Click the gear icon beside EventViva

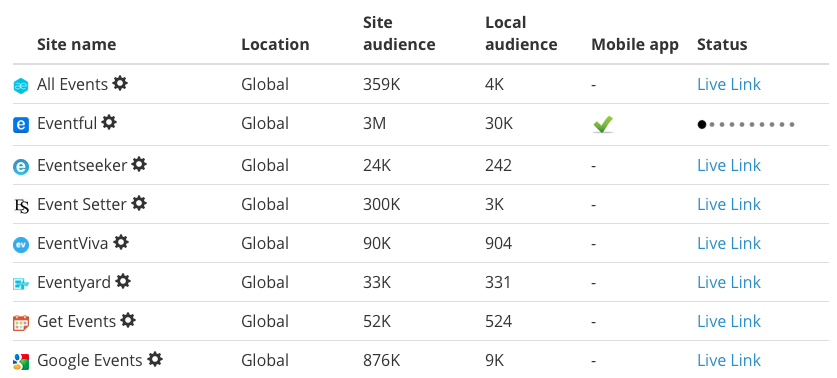[121, 242]
